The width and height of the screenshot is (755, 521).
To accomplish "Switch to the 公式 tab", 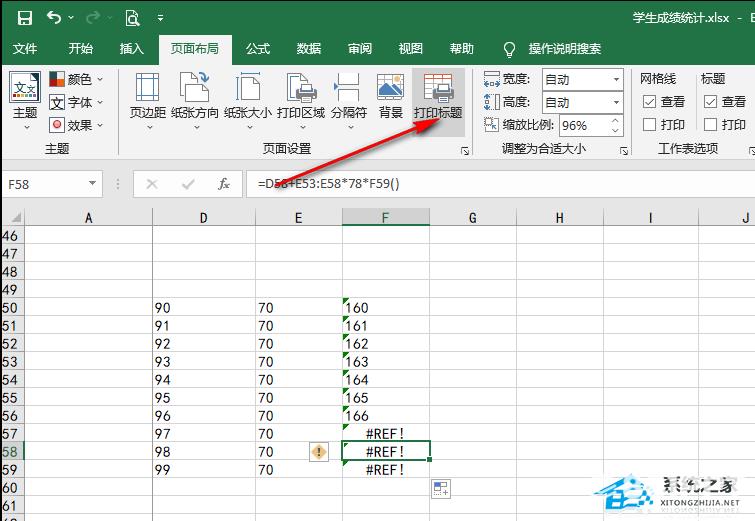I will (258, 49).
